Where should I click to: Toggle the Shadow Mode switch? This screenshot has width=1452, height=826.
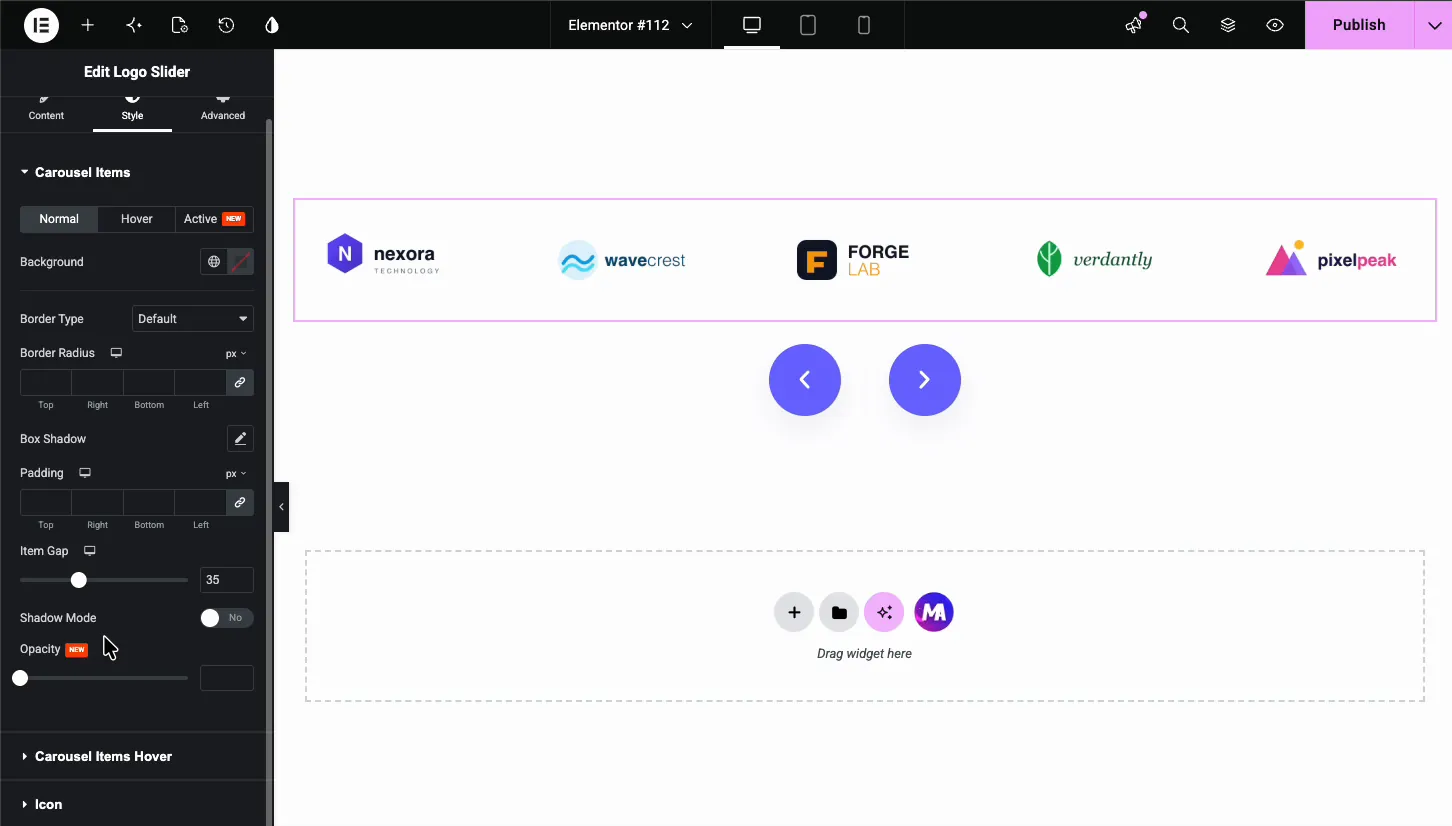click(227, 618)
